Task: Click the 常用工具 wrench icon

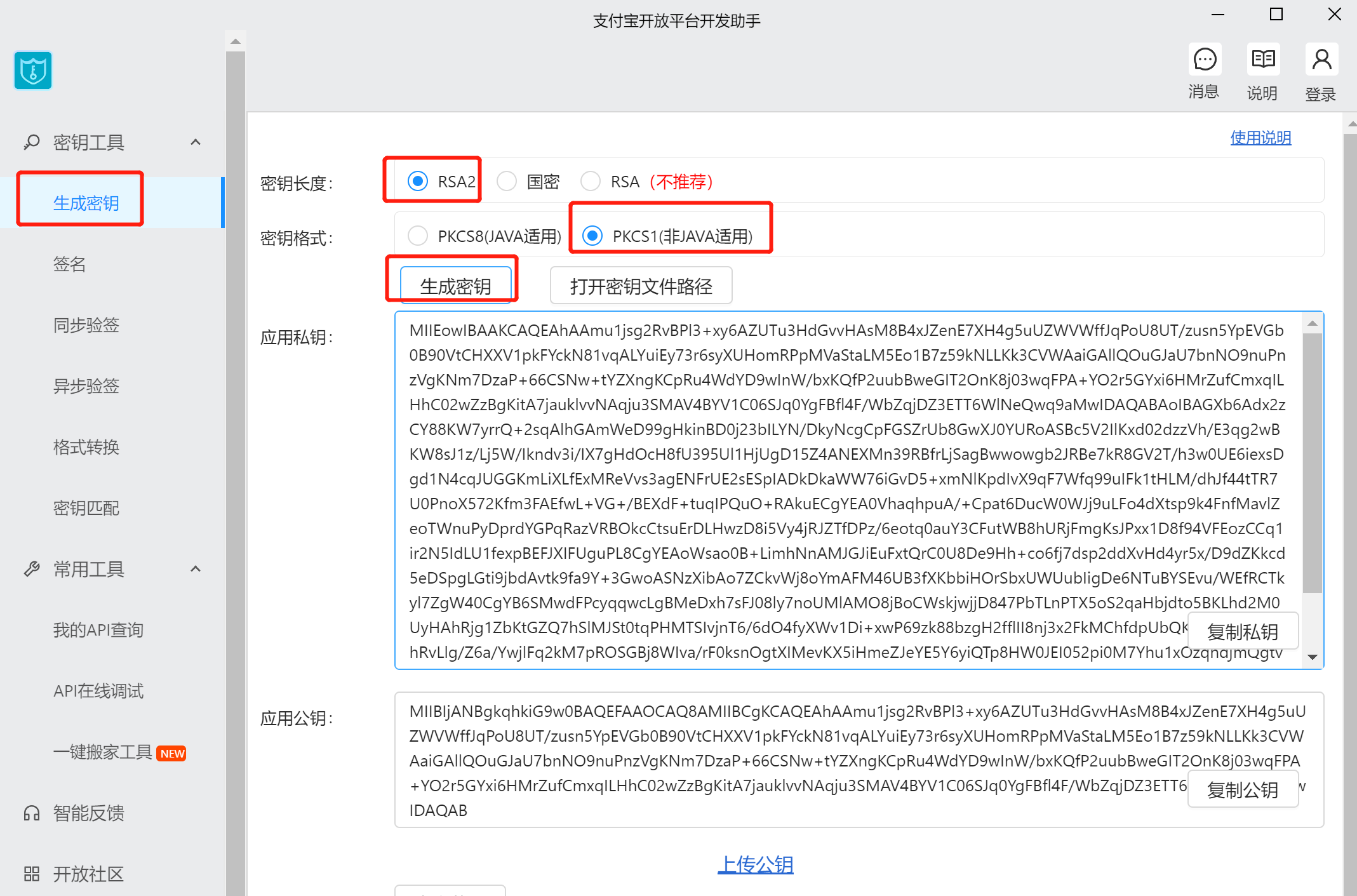Action: click(x=31, y=569)
